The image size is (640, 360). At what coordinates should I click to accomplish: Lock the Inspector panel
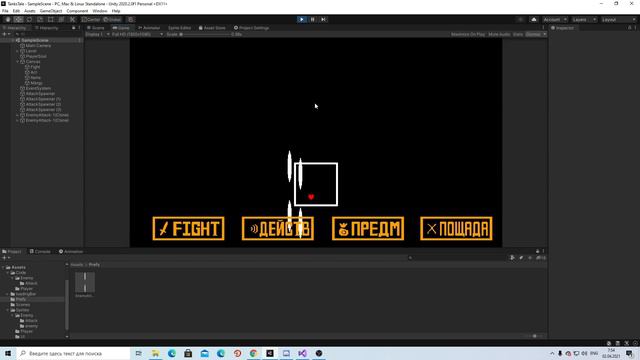[630, 28]
